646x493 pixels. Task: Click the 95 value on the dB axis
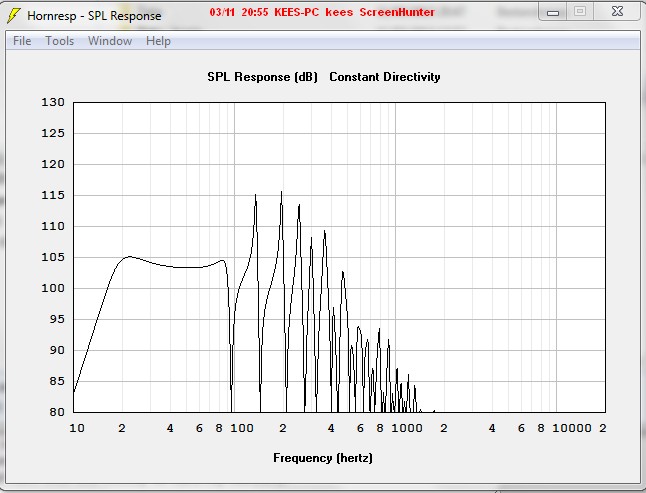click(x=57, y=319)
